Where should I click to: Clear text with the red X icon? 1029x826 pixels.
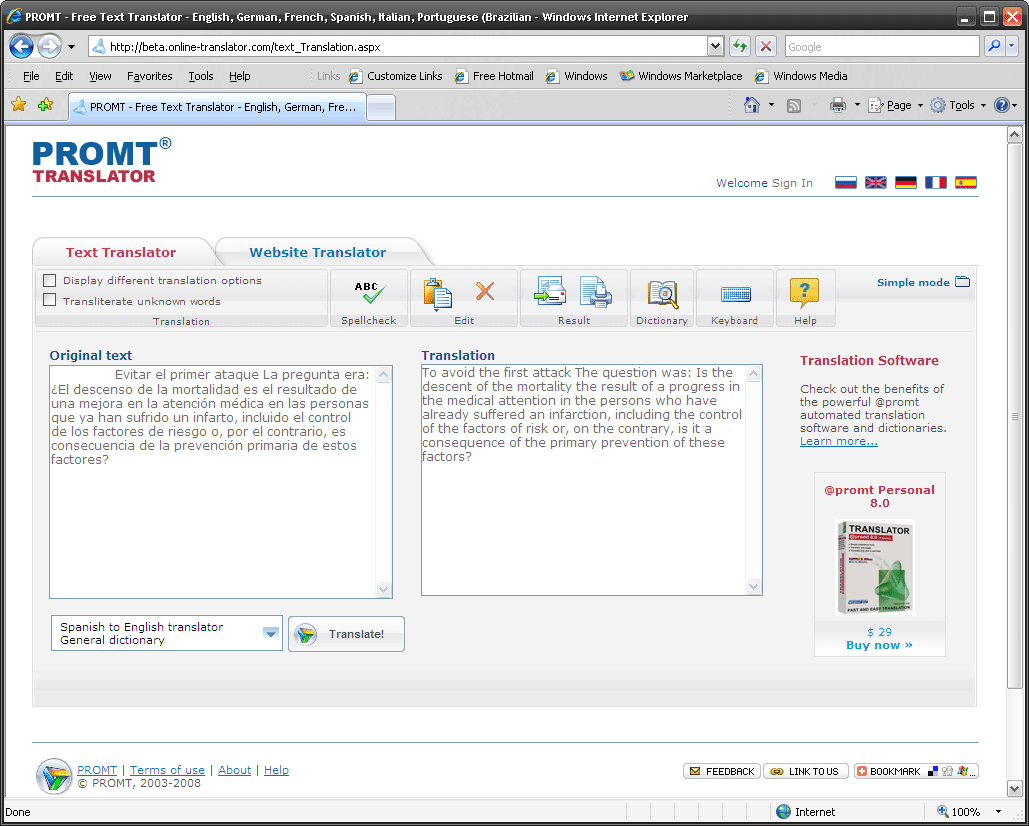click(485, 291)
